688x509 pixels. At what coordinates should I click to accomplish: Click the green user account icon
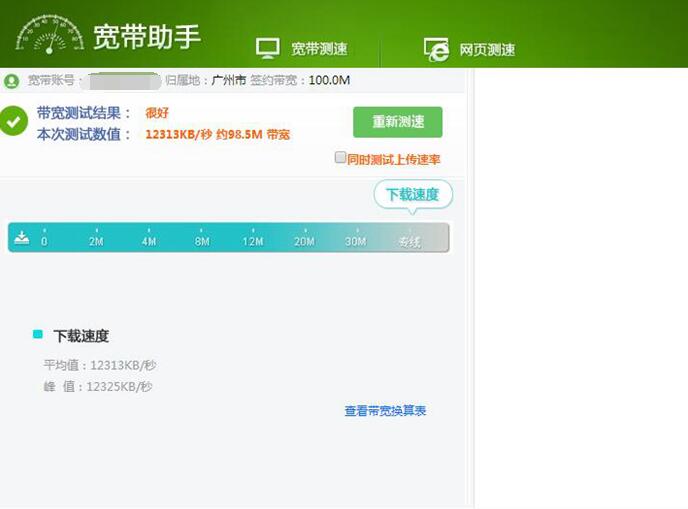[x=11, y=81]
